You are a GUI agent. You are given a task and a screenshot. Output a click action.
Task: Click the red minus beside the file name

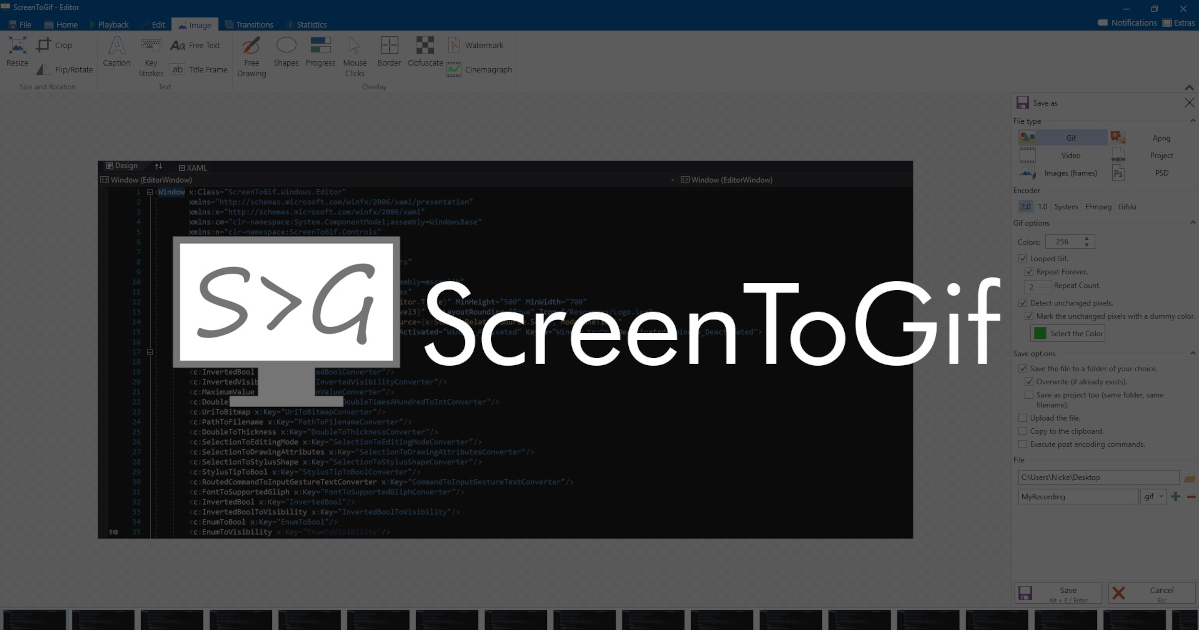1190,497
